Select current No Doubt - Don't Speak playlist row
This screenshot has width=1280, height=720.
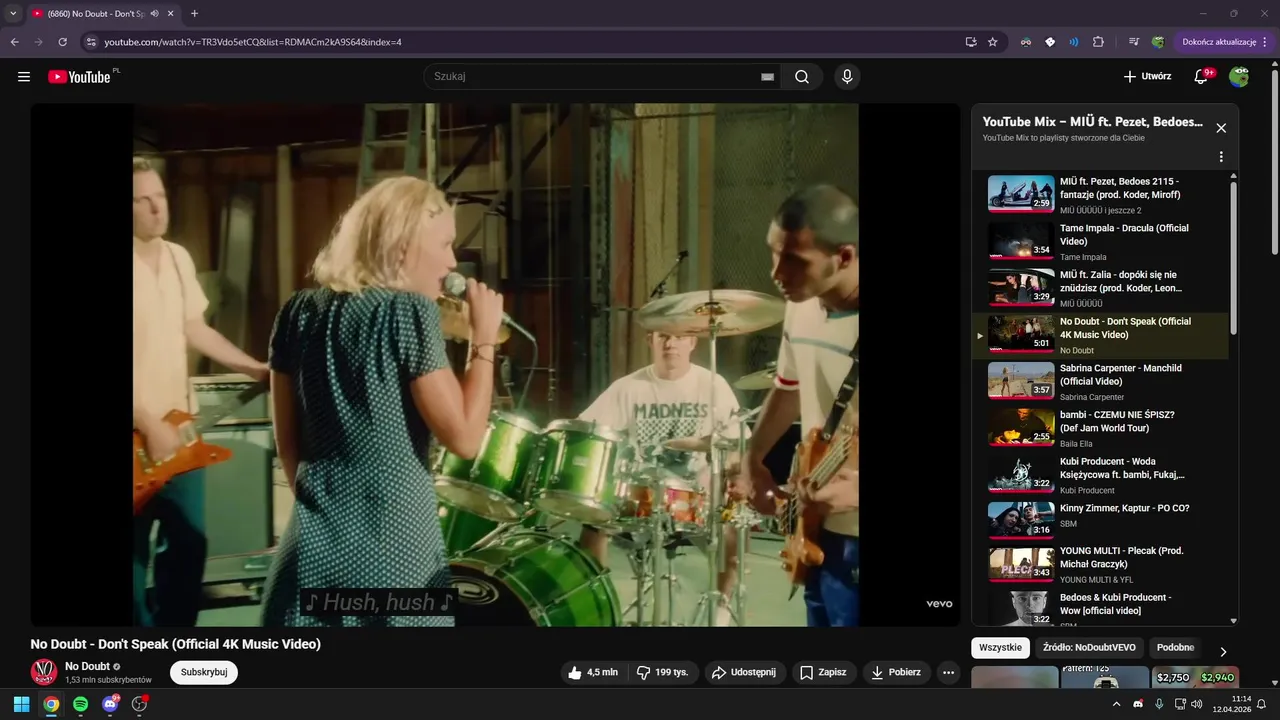pos(1100,335)
